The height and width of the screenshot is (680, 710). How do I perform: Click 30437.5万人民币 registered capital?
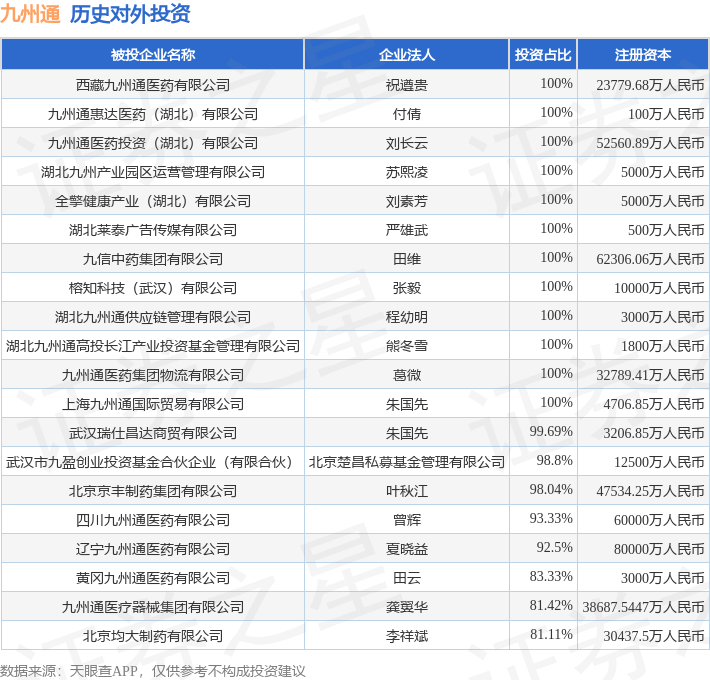click(654, 636)
